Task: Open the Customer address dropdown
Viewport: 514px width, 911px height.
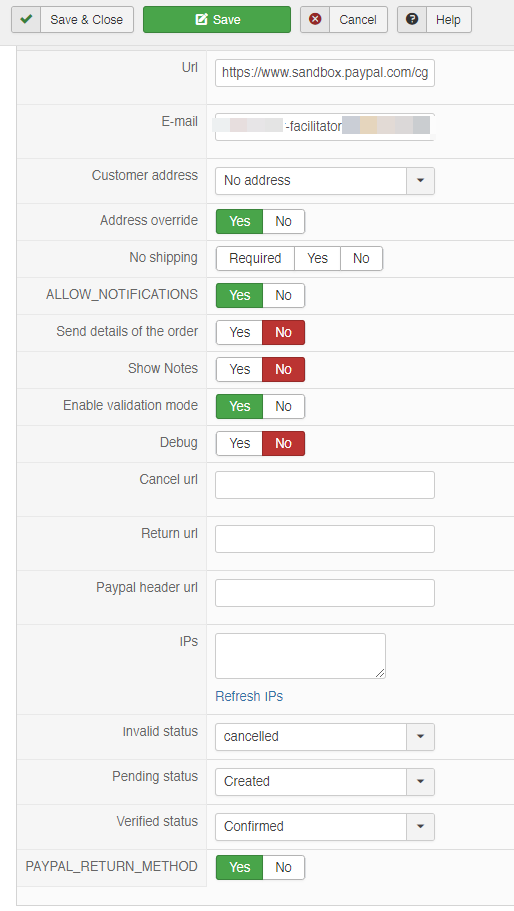Action: click(x=325, y=181)
